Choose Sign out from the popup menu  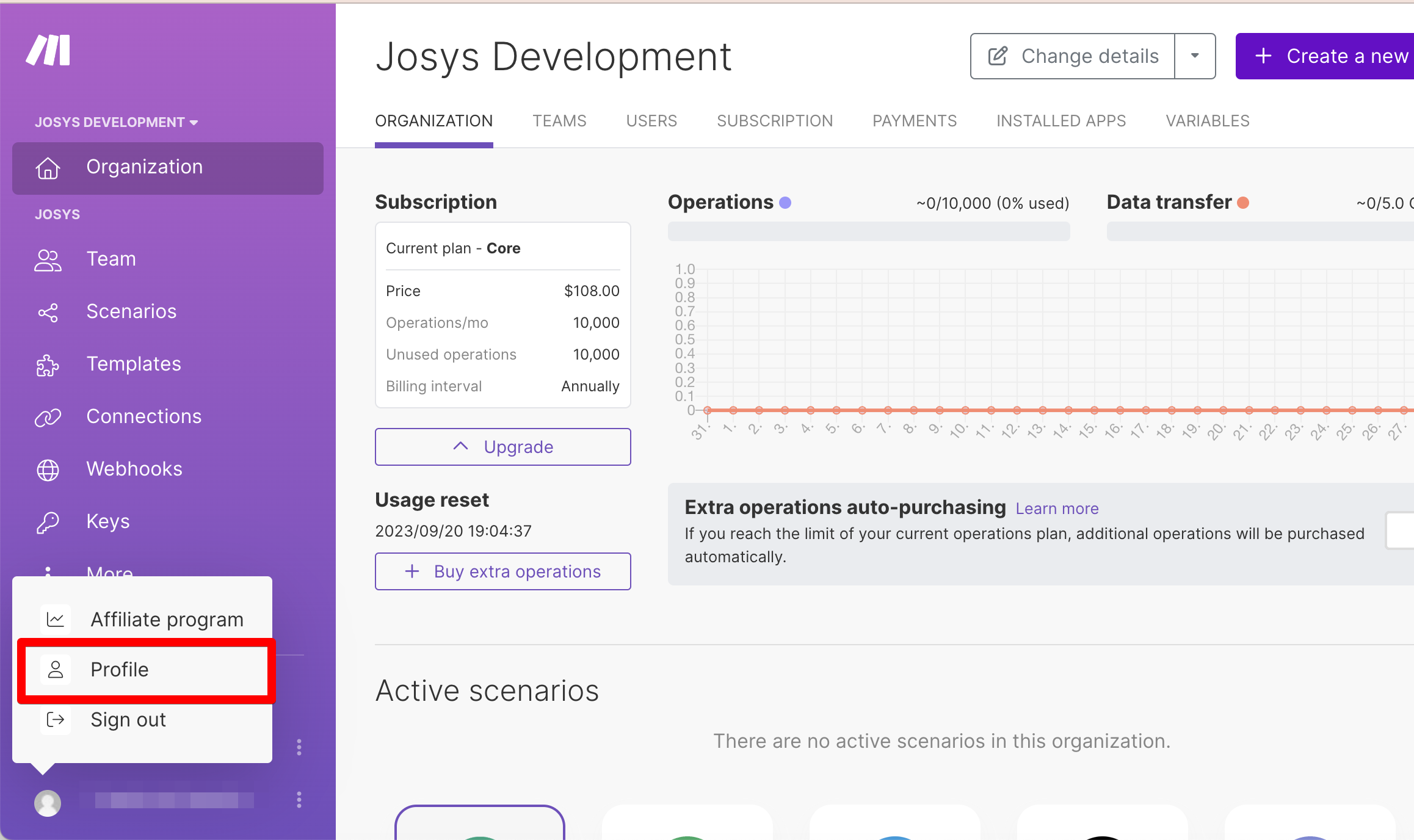click(x=128, y=720)
